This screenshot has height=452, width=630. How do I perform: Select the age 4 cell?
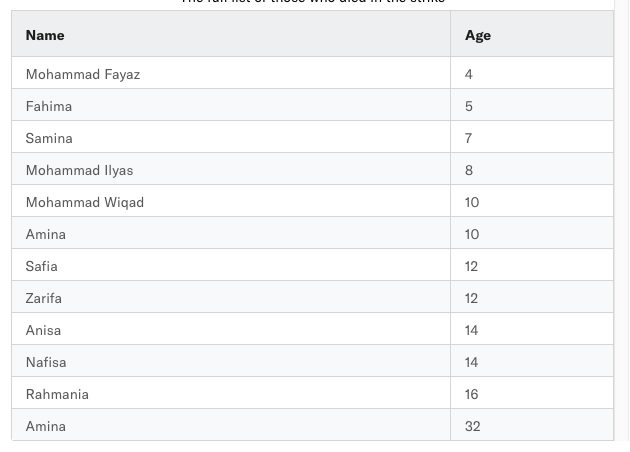[532, 73]
